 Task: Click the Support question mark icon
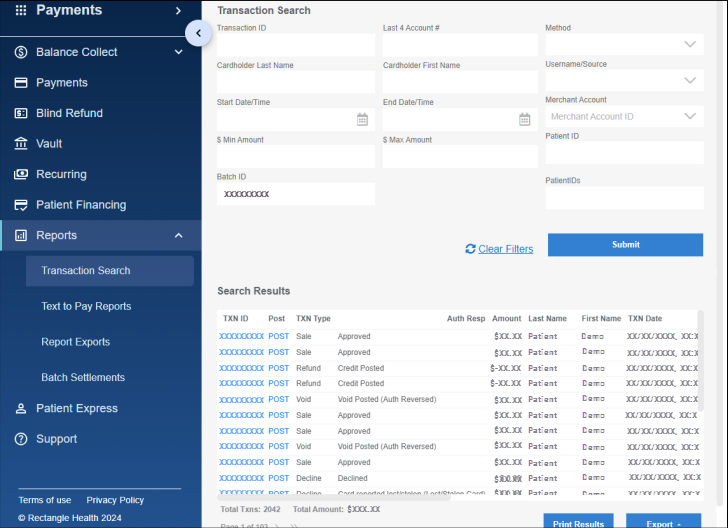click(x=20, y=439)
